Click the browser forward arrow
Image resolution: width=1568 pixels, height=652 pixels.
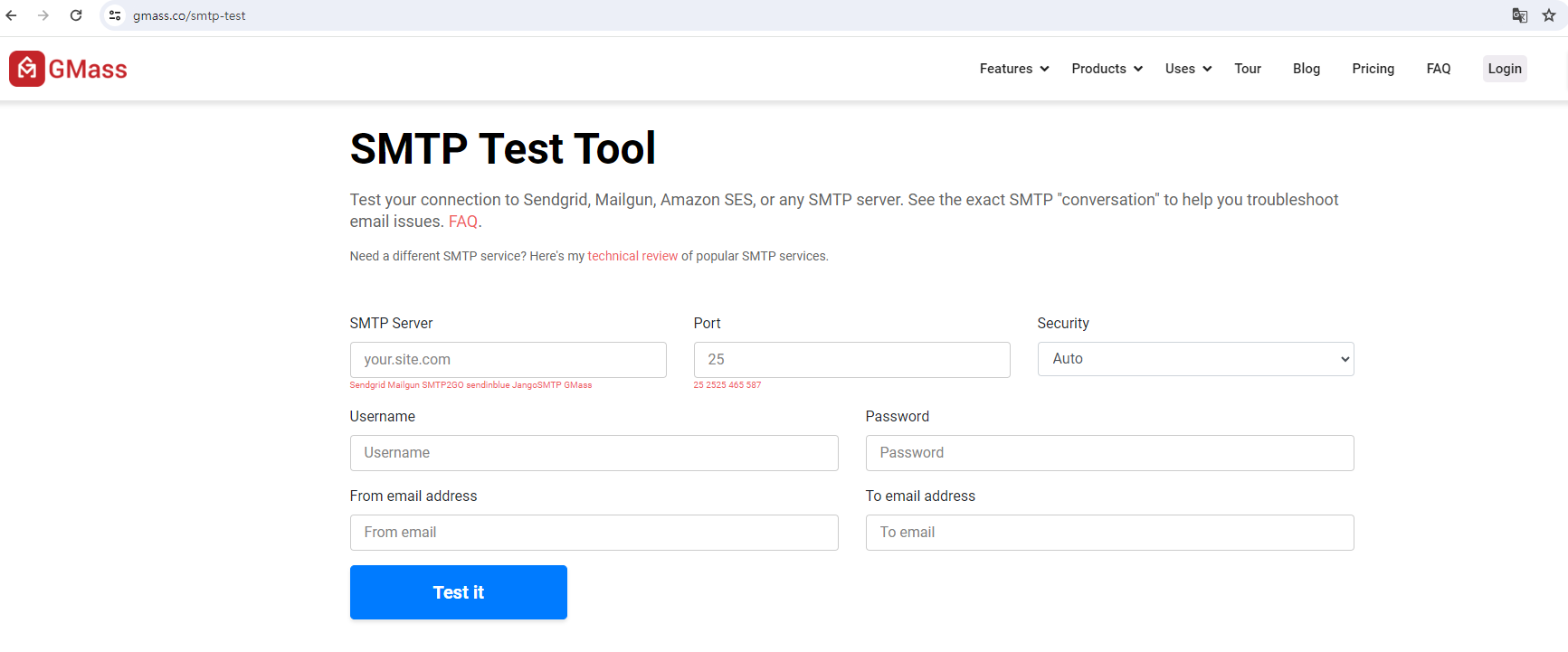[43, 15]
